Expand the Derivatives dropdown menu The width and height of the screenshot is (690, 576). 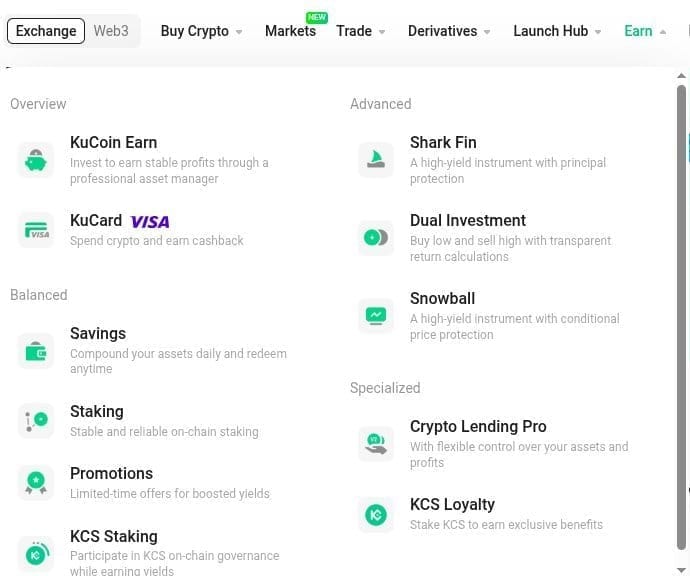(x=449, y=31)
